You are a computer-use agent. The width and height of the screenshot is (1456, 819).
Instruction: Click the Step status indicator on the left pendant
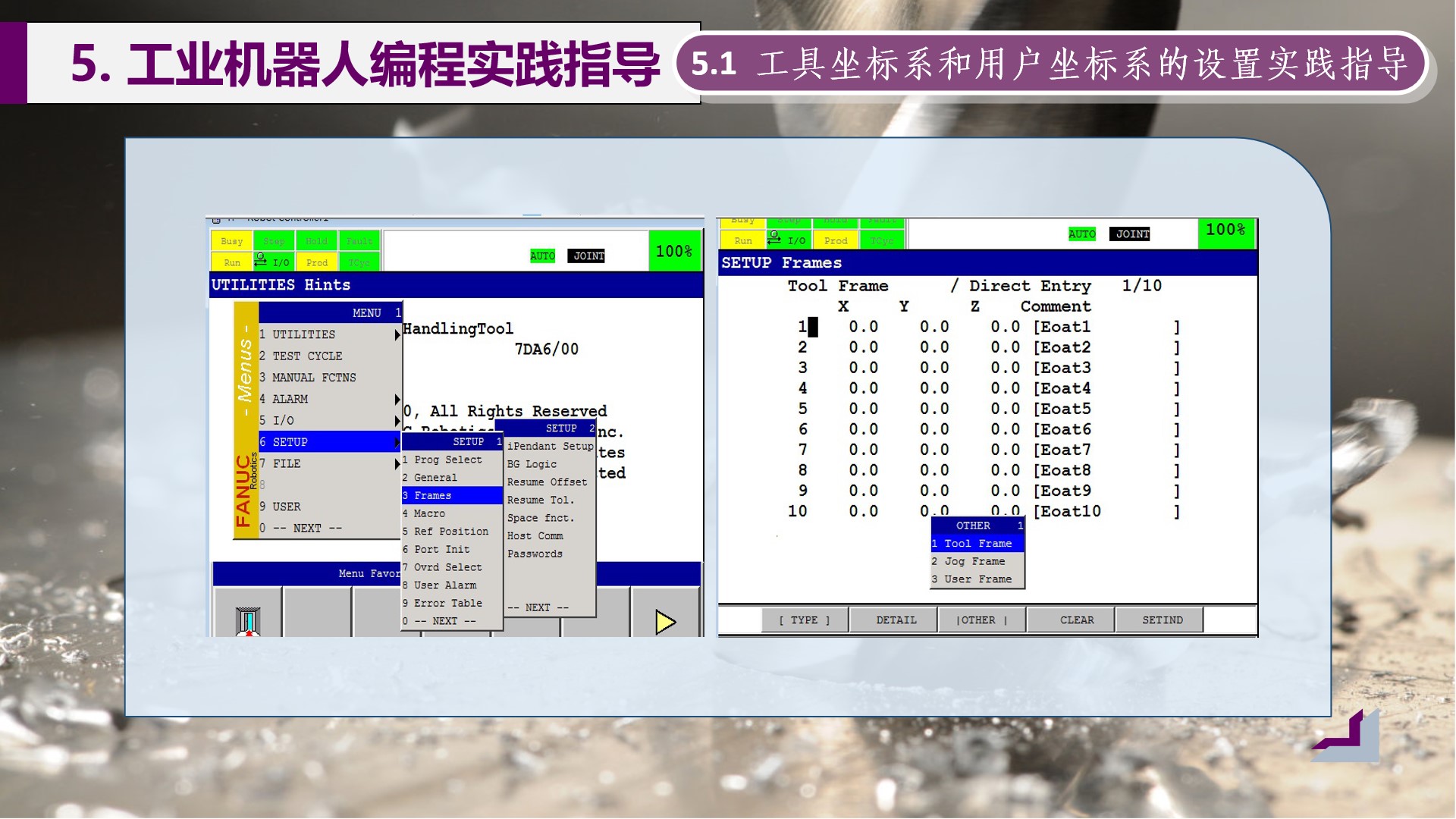point(274,241)
